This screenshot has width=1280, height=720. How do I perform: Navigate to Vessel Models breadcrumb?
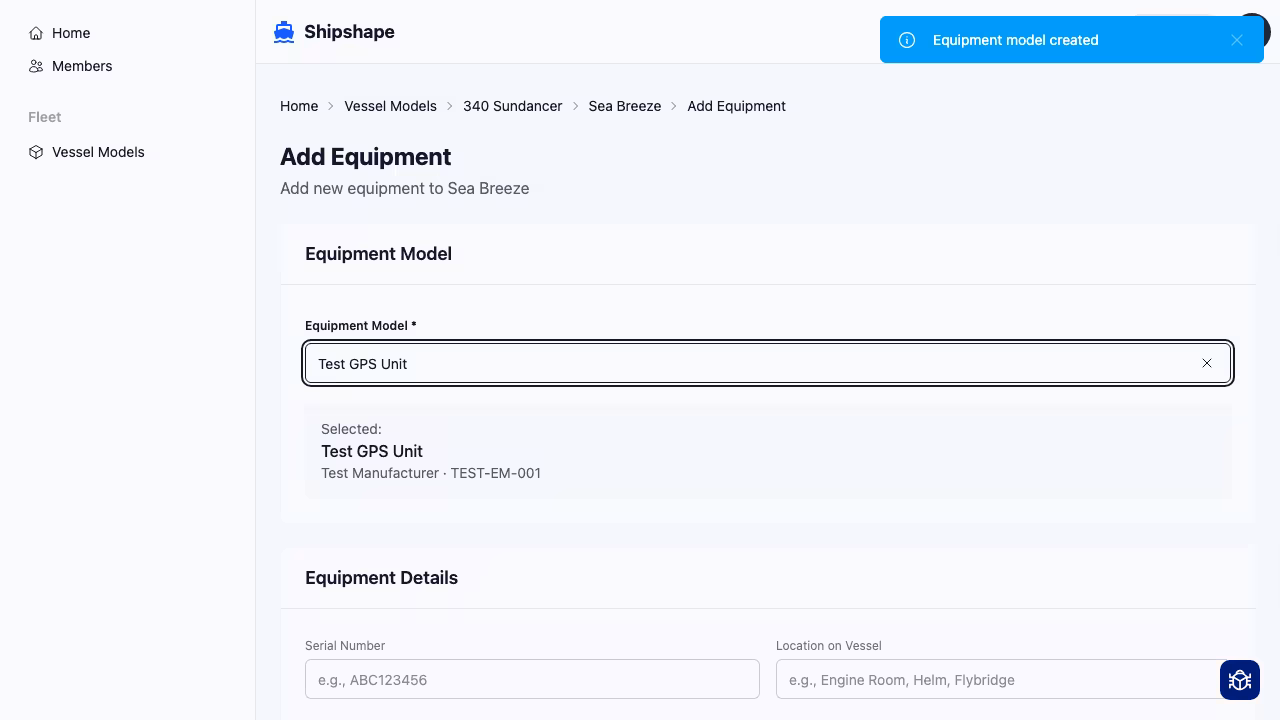(390, 106)
